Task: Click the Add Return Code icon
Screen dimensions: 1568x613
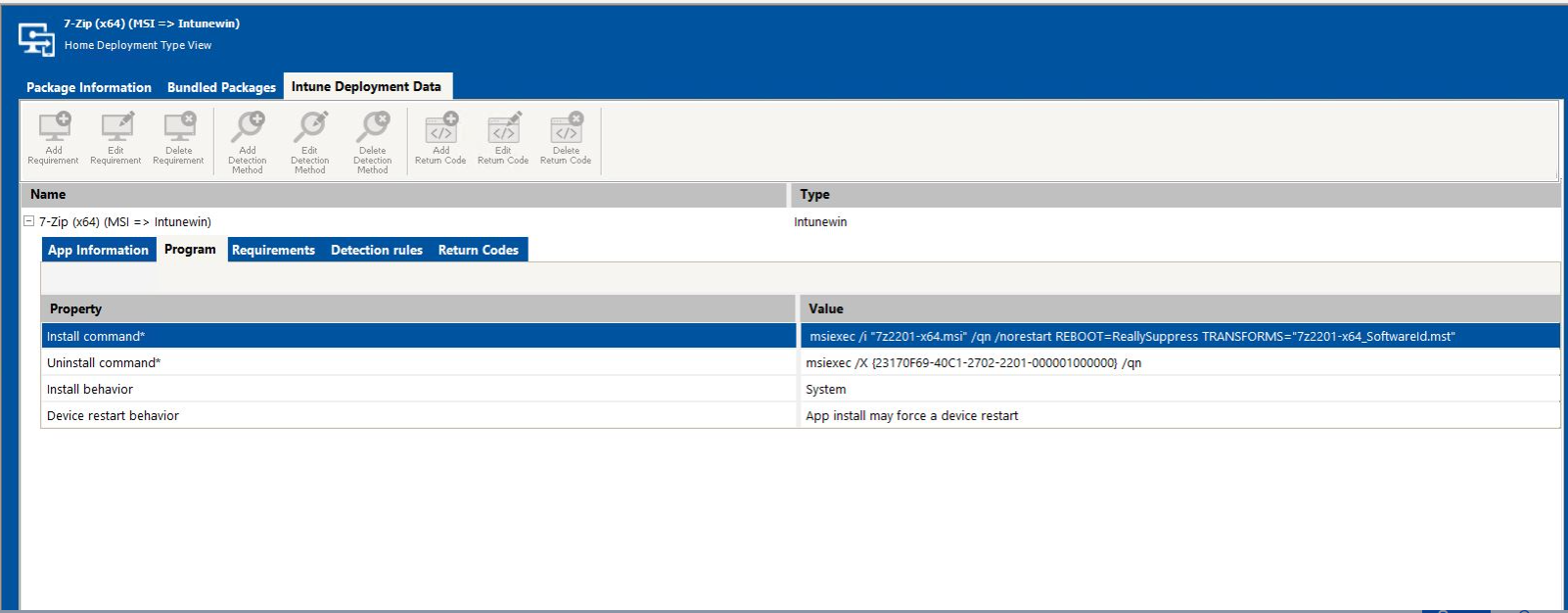Action: coord(440,127)
